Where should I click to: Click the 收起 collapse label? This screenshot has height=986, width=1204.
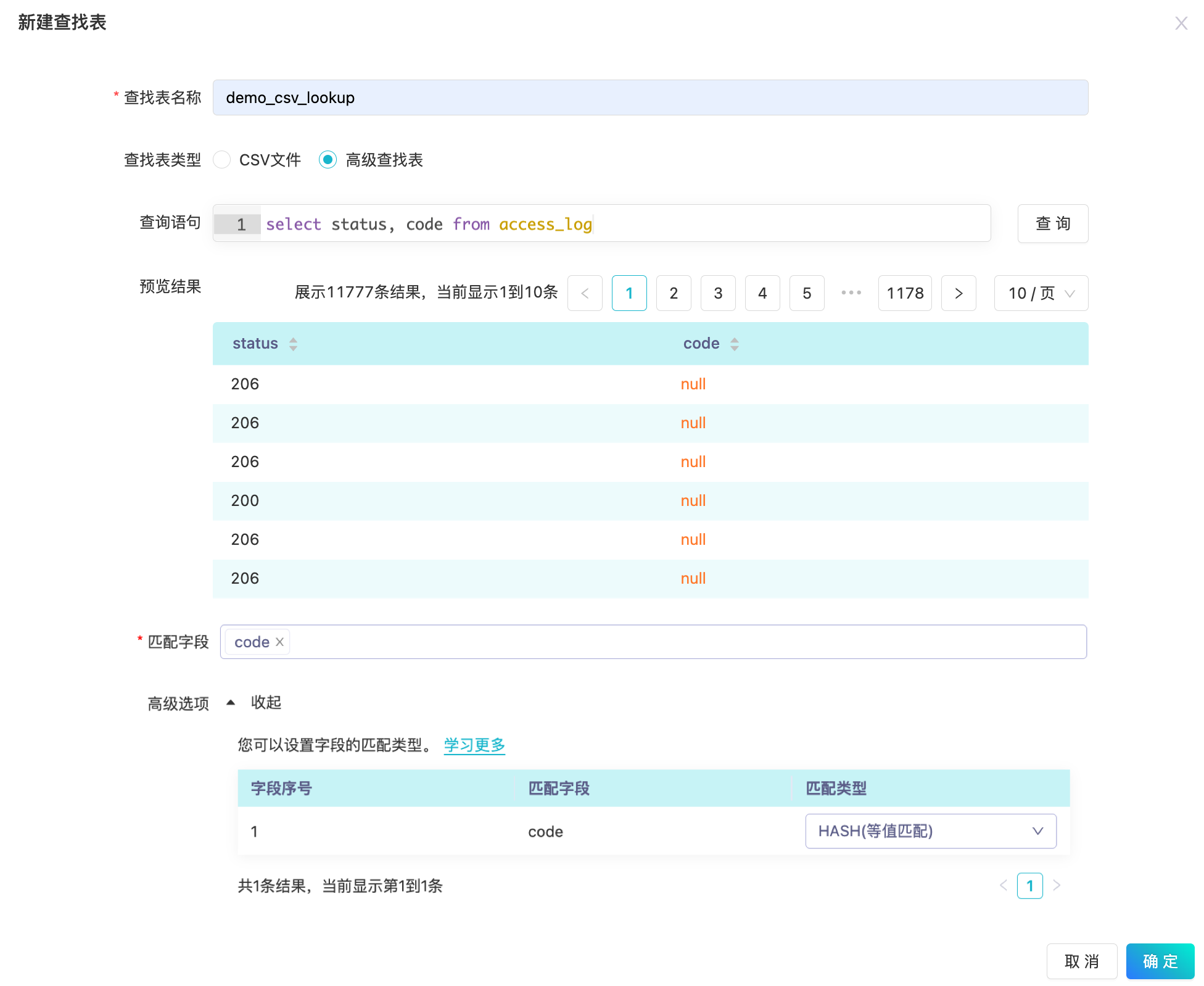[x=266, y=702]
